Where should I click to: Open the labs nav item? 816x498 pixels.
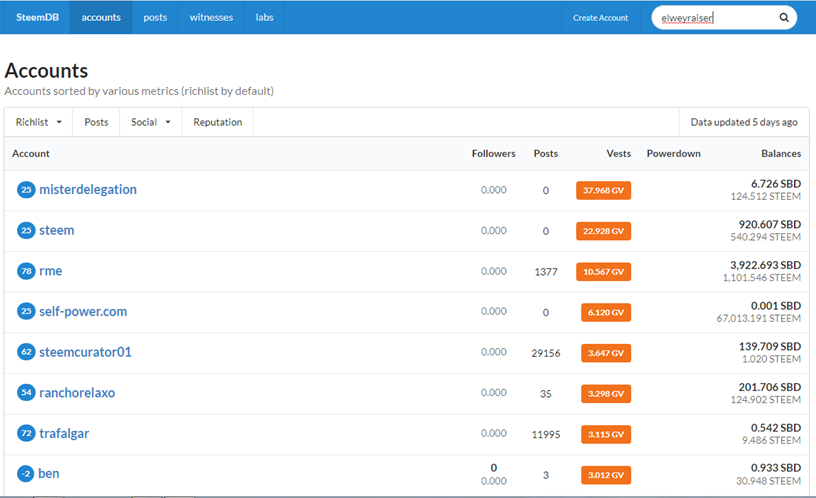264,17
